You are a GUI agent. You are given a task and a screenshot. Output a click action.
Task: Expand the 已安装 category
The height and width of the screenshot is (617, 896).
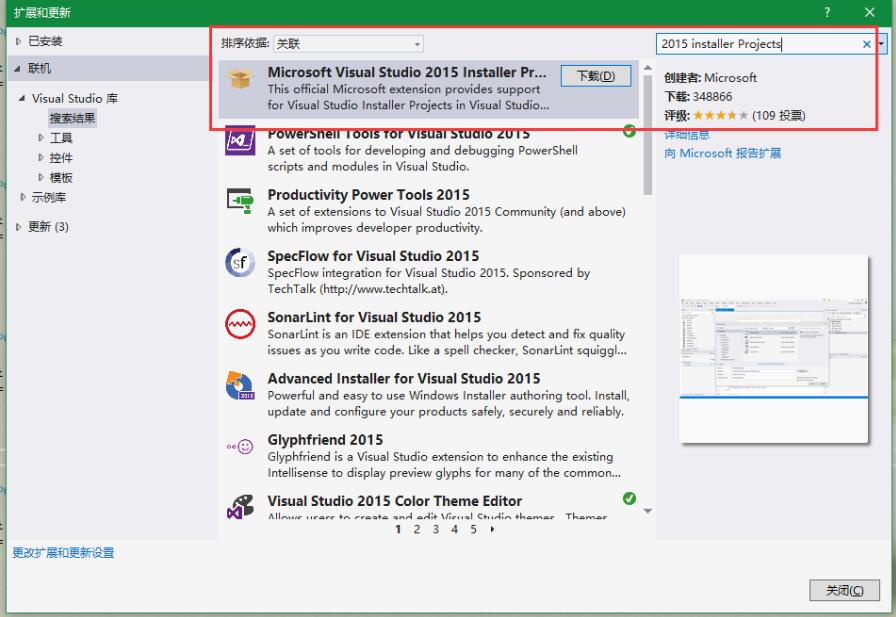point(18,41)
